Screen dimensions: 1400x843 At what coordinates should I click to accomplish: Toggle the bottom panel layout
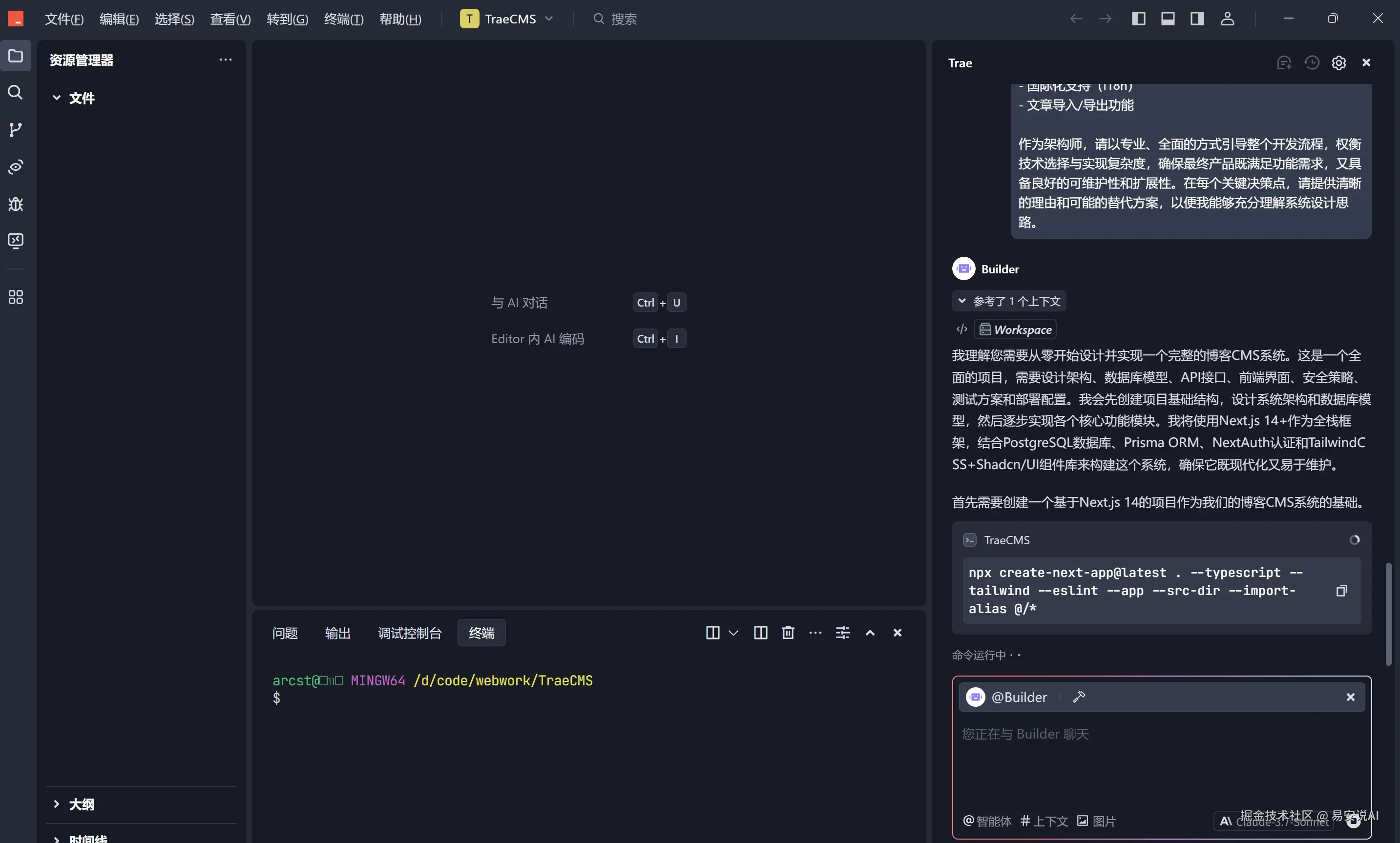coord(1168,19)
